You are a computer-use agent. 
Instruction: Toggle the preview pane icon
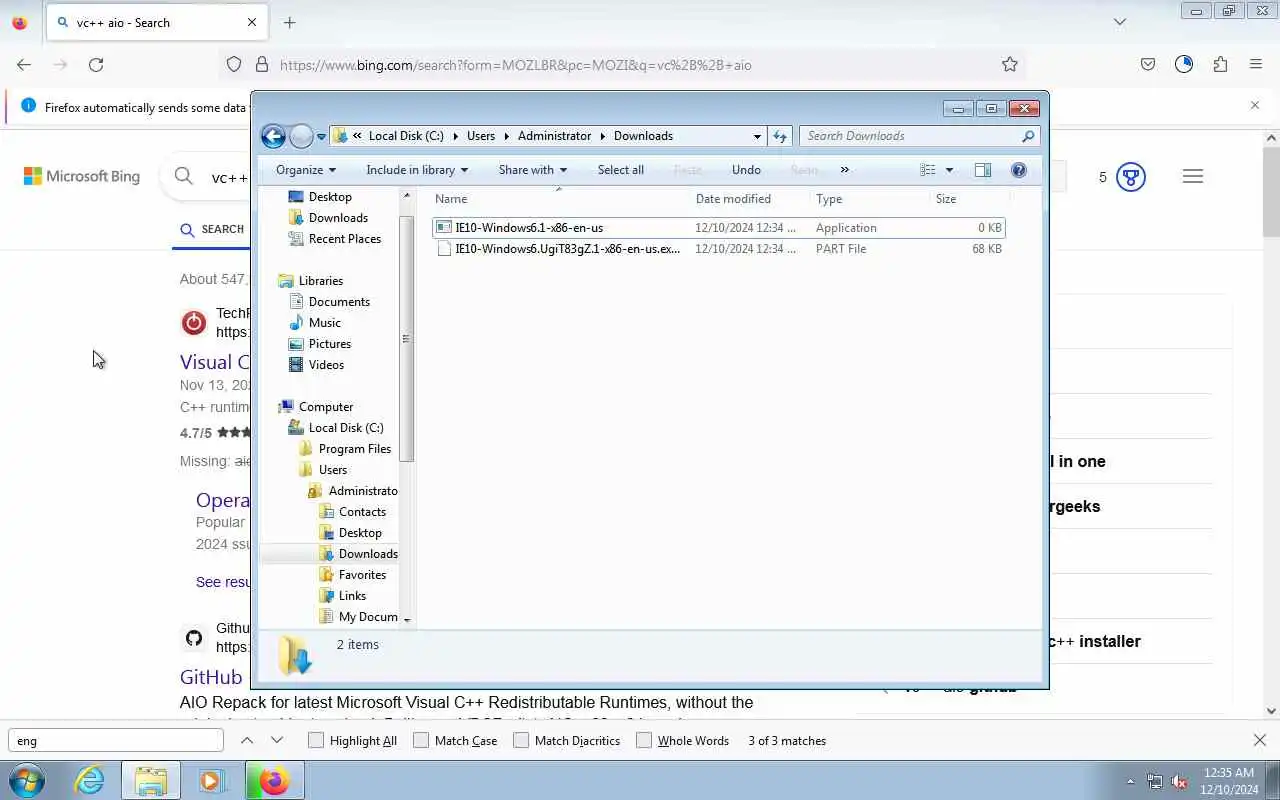pyautogui.click(x=983, y=170)
